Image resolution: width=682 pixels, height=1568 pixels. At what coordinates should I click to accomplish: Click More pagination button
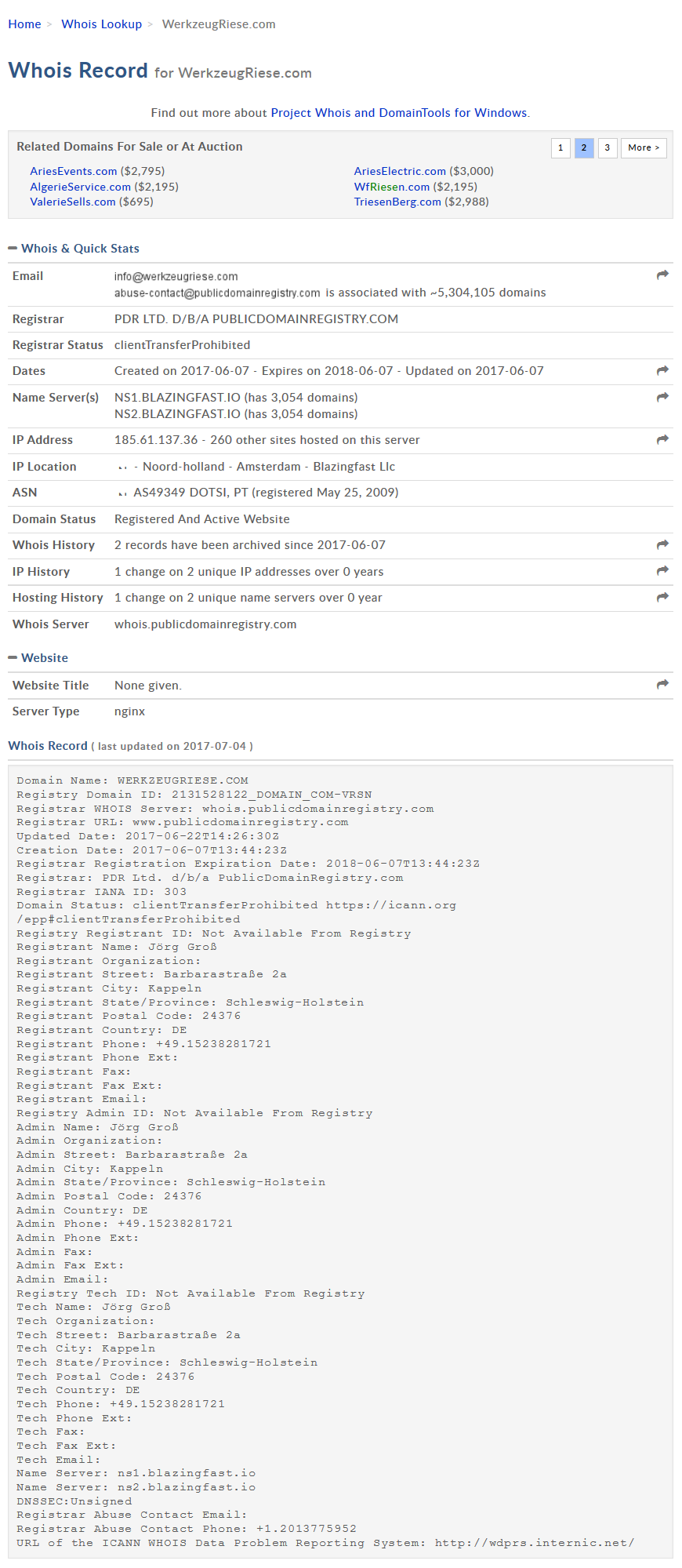pos(644,147)
